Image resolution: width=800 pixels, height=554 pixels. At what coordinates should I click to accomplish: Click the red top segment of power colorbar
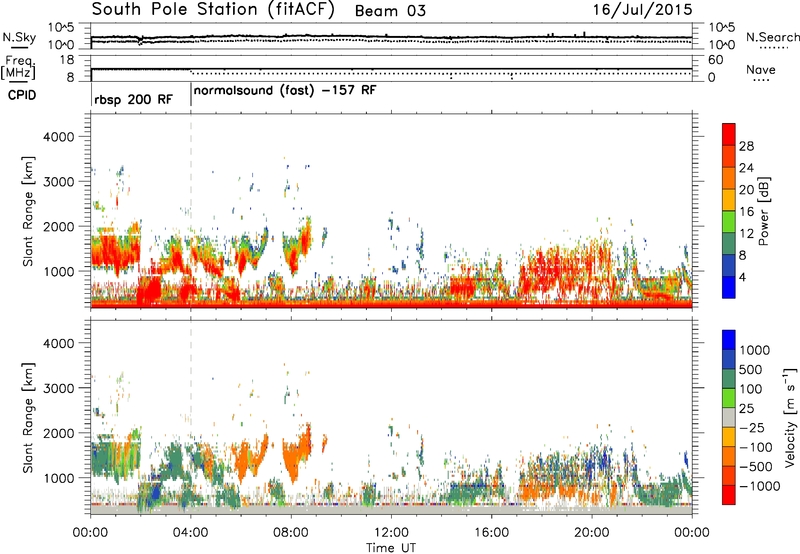point(729,134)
